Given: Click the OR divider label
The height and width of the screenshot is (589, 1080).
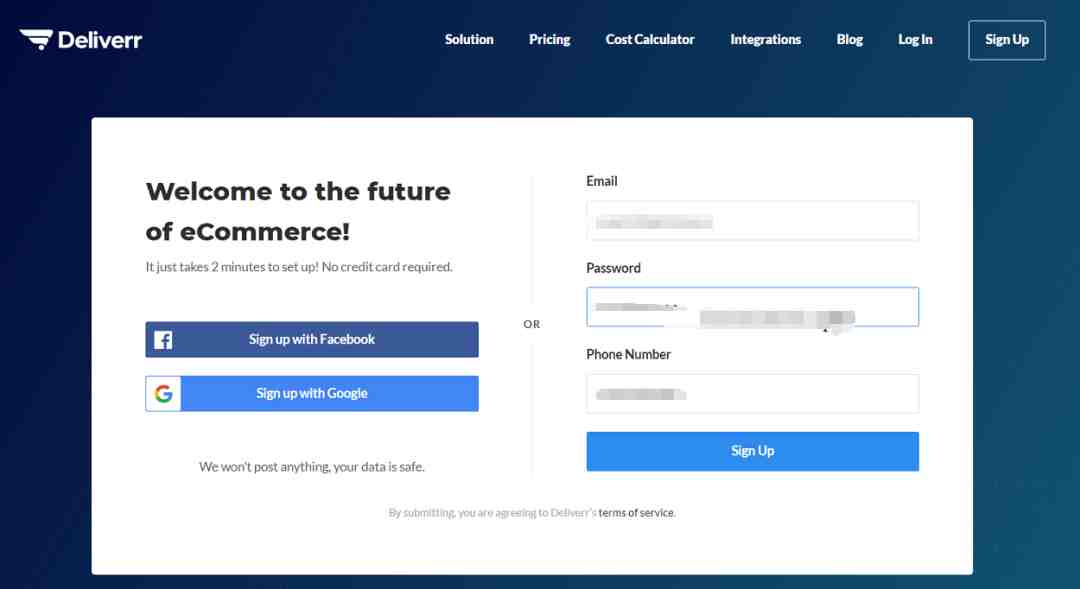Looking at the screenshot, I should click(x=531, y=324).
